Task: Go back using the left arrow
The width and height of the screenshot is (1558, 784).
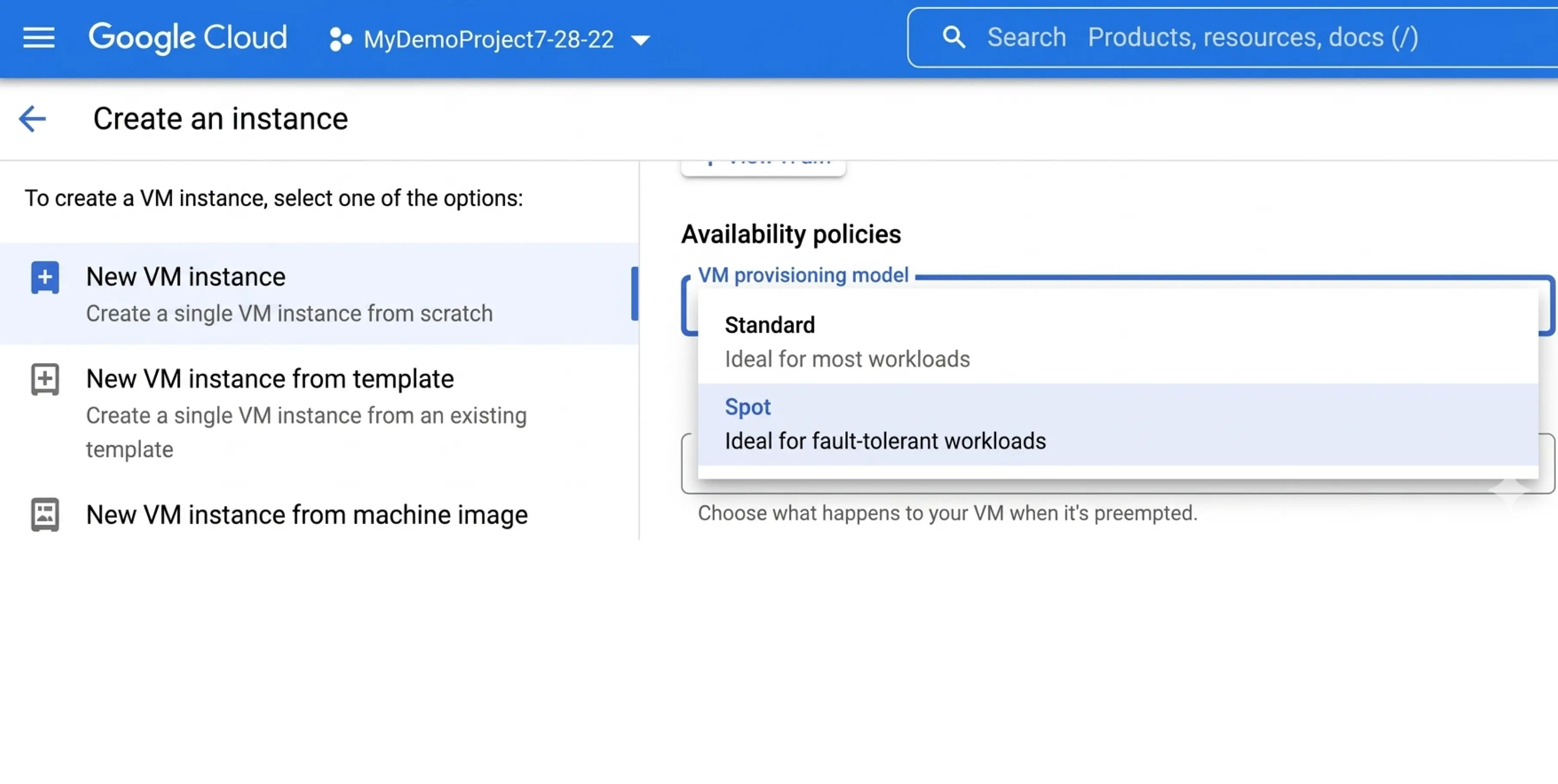Action: click(x=32, y=119)
